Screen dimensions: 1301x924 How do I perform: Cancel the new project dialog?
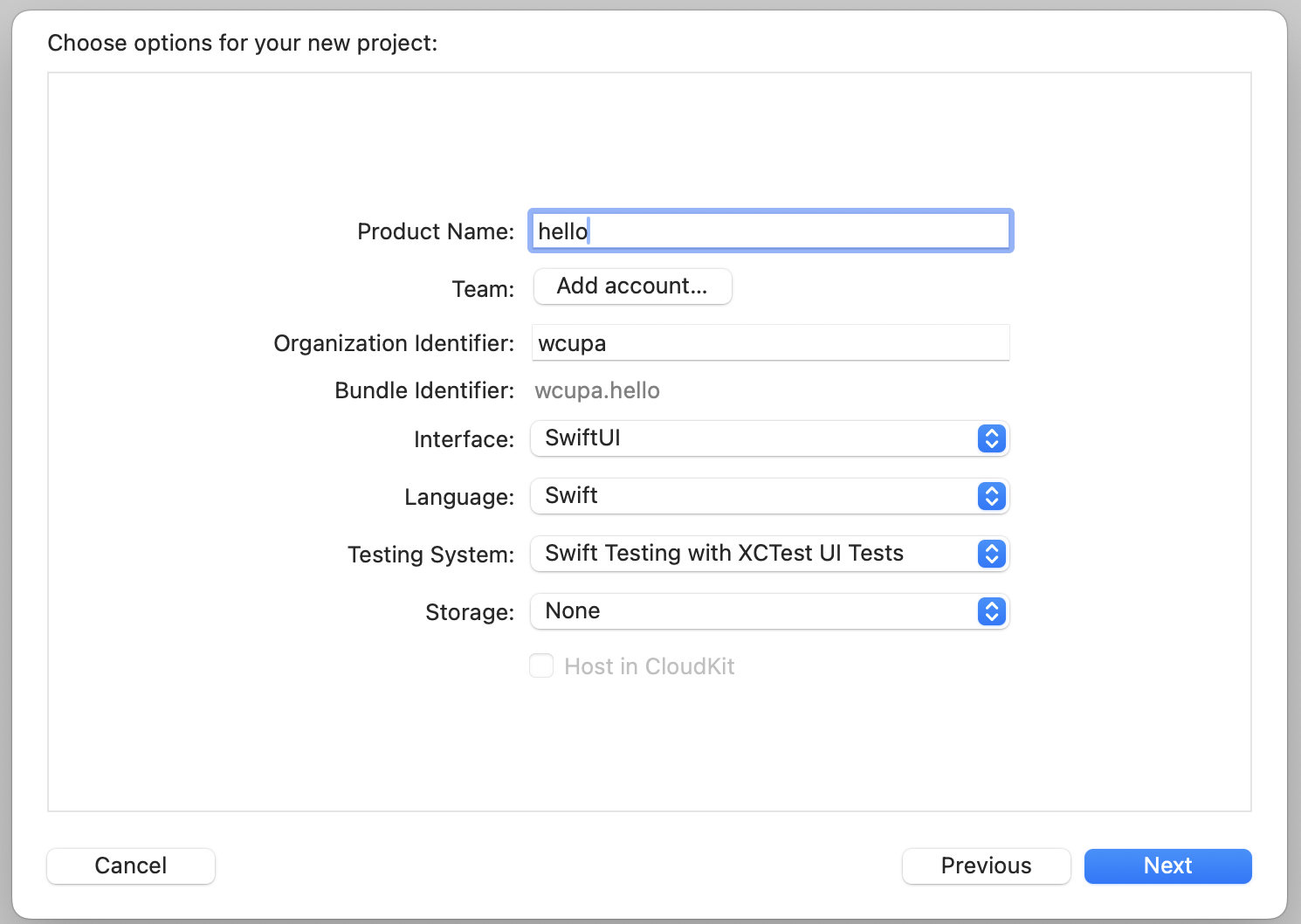[131, 865]
